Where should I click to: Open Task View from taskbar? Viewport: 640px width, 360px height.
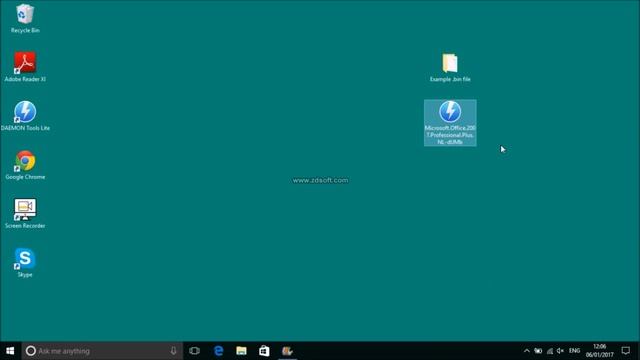[x=195, y=351]
